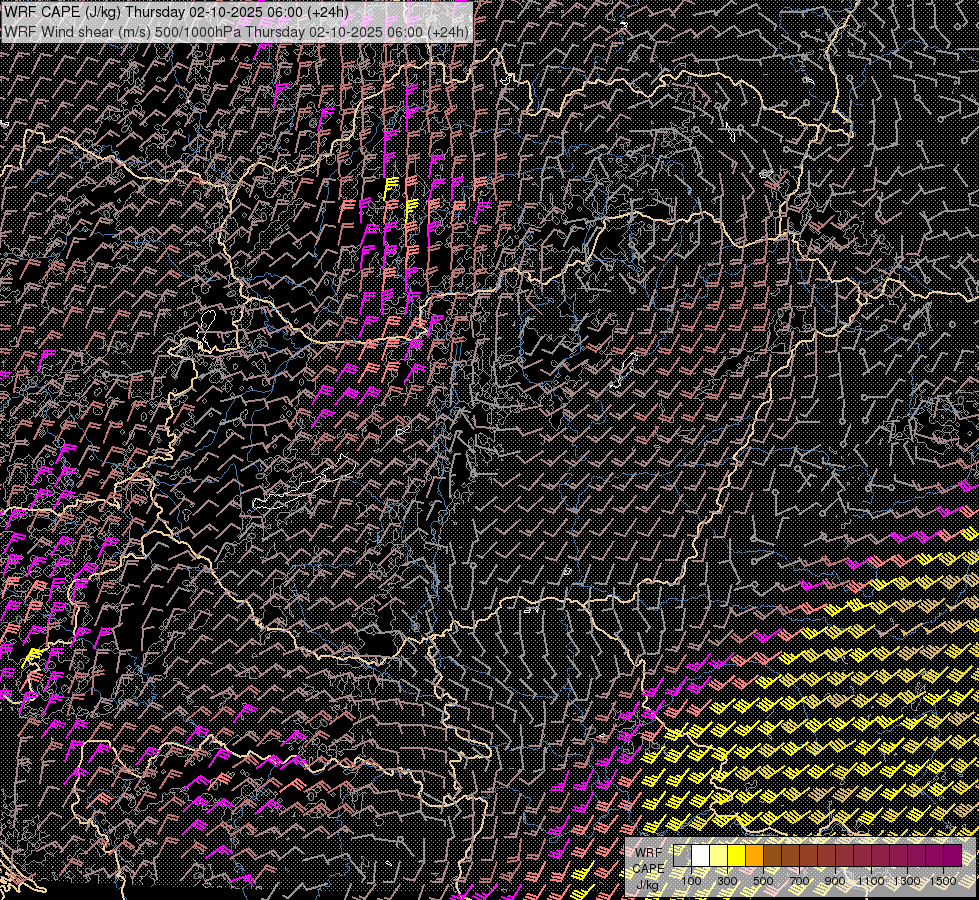Click the WRF CAPE (J/kg) title line
The width and height of the screenshot is (979, 900).
pos(178,12)
